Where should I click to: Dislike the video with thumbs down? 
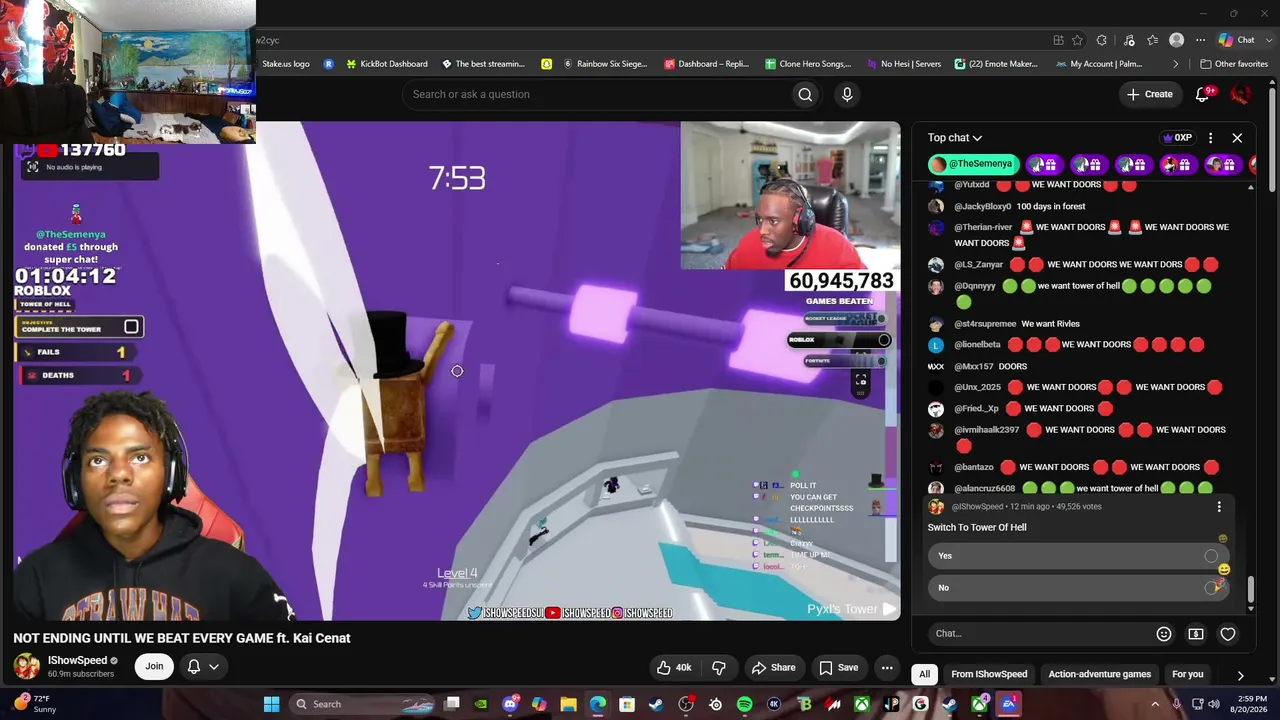click(x=718, y=667)
